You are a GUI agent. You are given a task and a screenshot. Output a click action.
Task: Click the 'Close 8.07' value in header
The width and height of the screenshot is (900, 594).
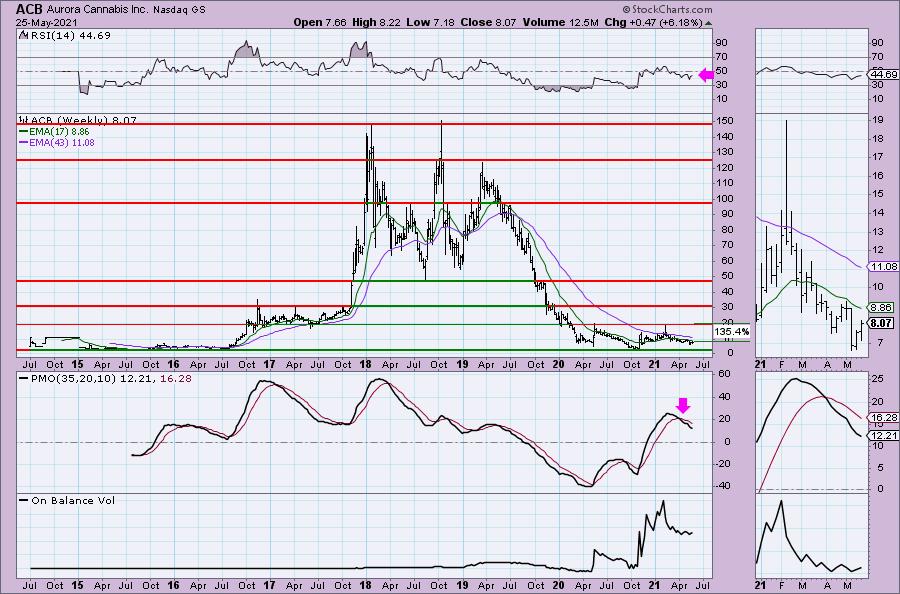pyautogui.click(x=487, y=22)
